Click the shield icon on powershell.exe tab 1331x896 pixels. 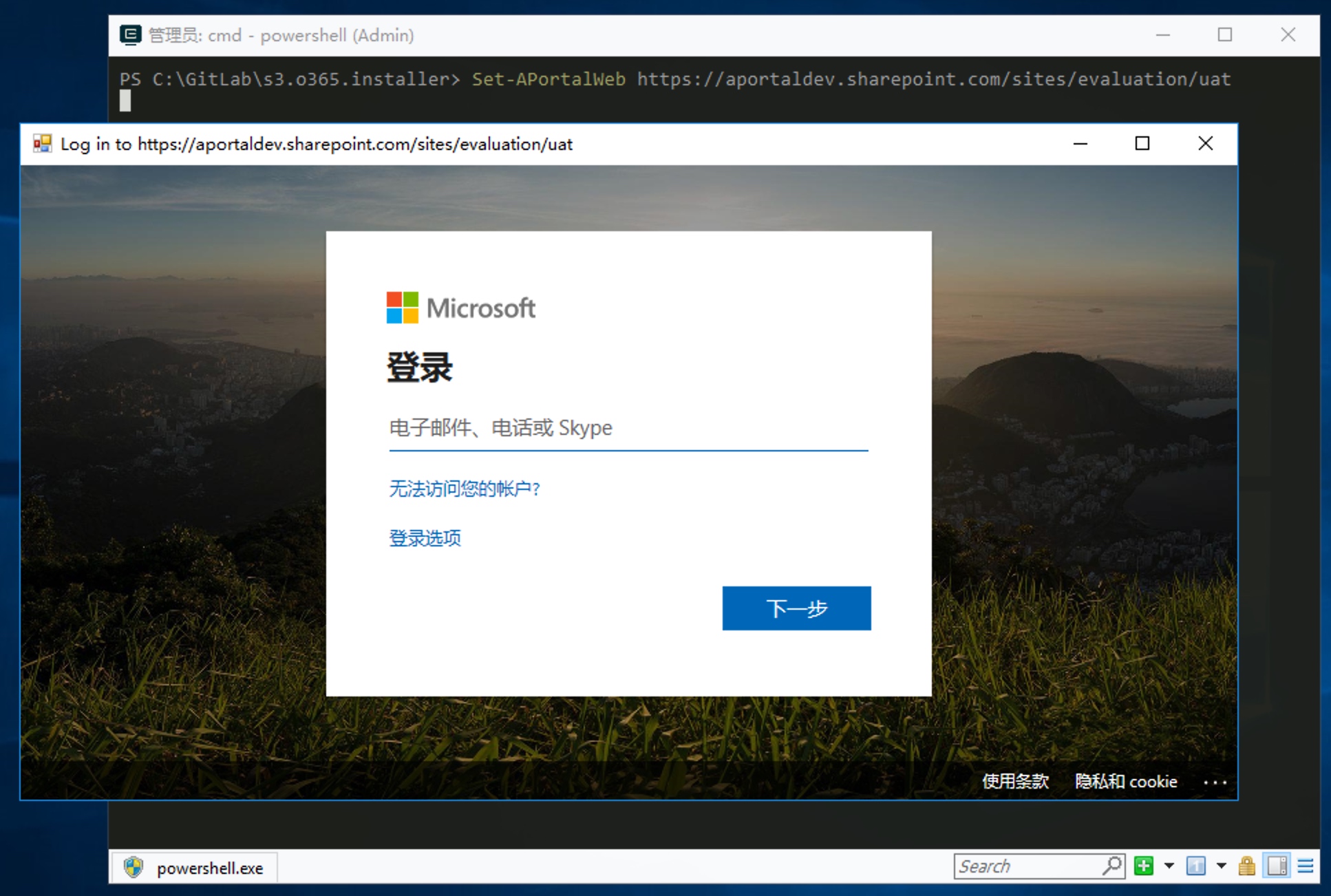pyautogui.click(x=134, y=867)
